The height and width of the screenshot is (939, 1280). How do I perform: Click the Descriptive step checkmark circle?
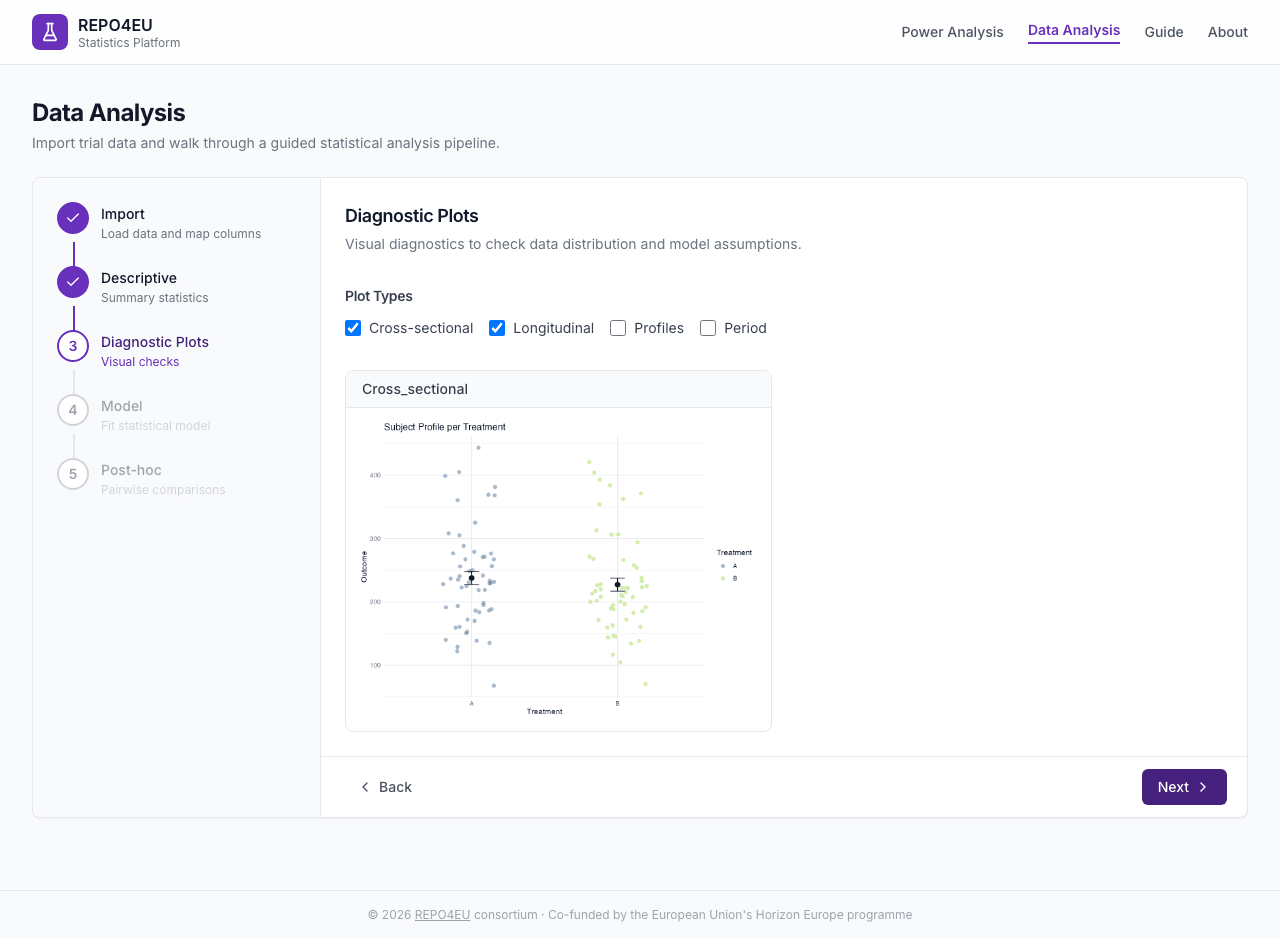[73, 282]
